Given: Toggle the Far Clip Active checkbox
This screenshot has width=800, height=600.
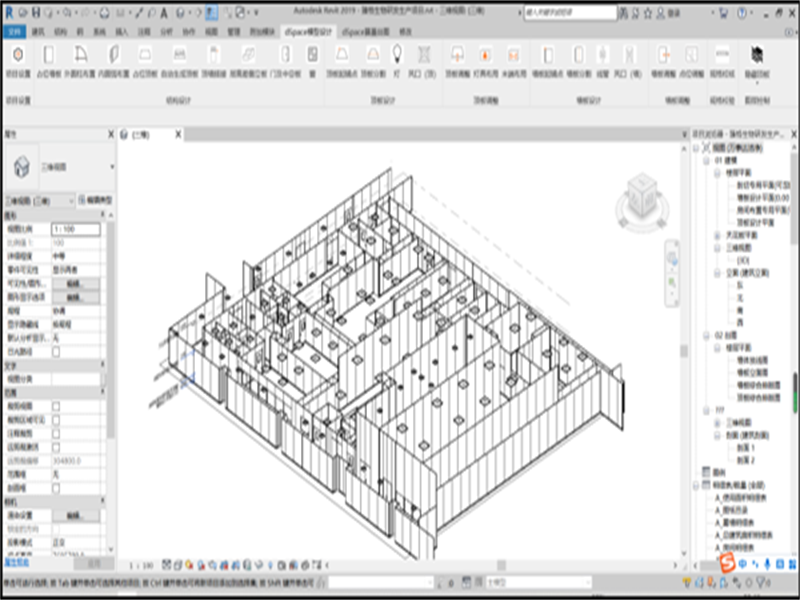Looking at the screenshot, I should click(56, 448).
